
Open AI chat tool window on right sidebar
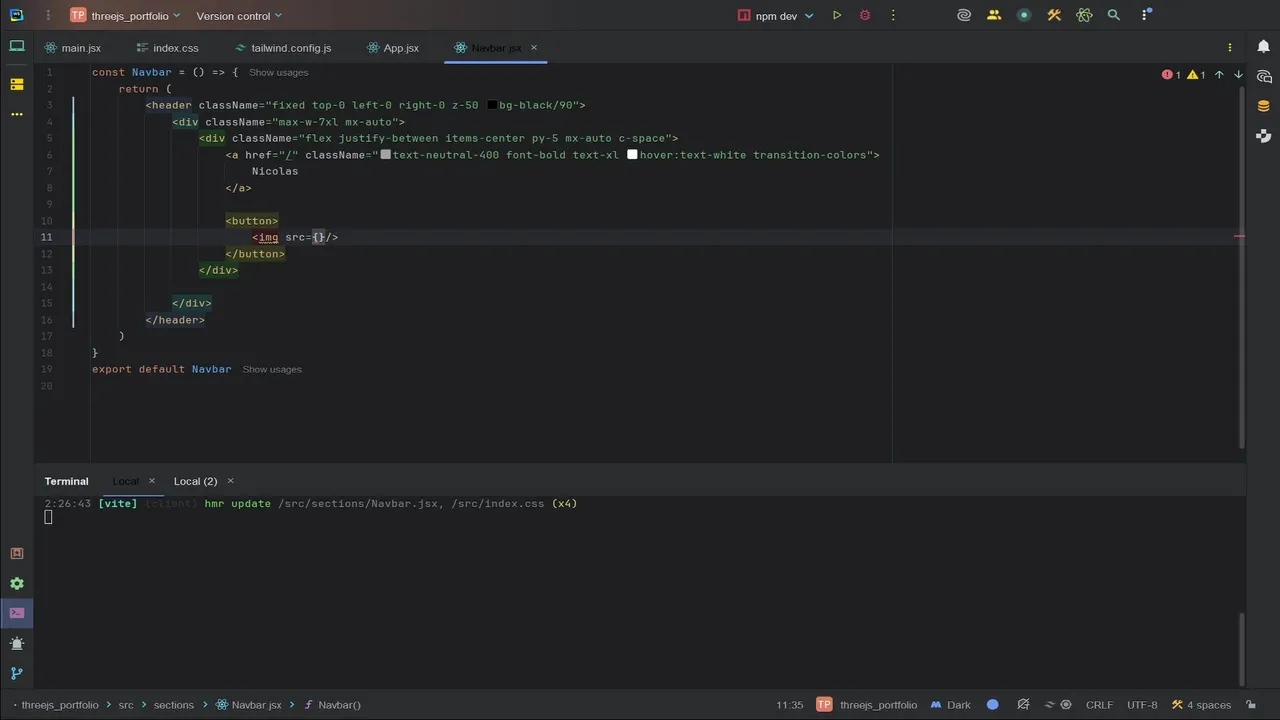pyautogui.click(x=1264, y=77)
